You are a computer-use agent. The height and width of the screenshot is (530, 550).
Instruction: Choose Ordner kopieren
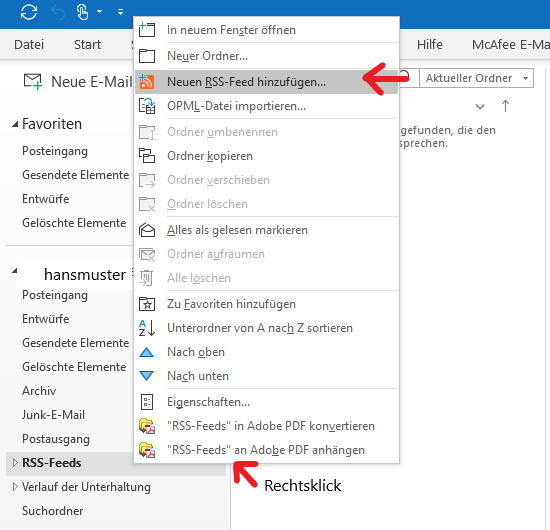pos(267,156)
